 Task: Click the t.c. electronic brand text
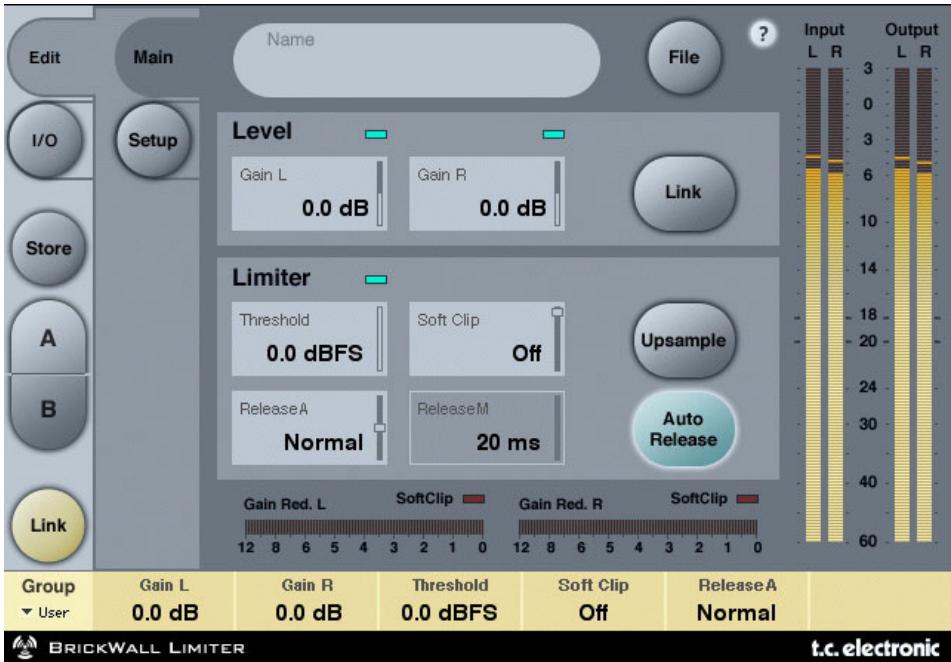876,647
